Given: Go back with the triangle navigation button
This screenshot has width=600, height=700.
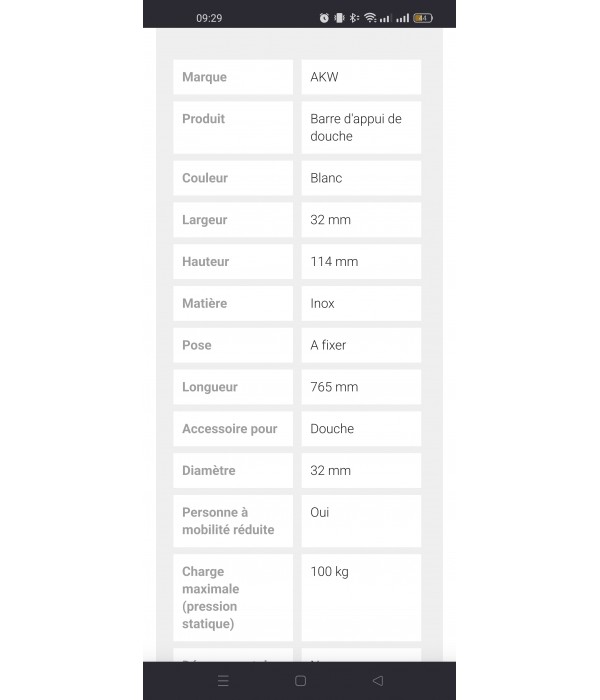Looking at the screenshot, I should [377, 681].
